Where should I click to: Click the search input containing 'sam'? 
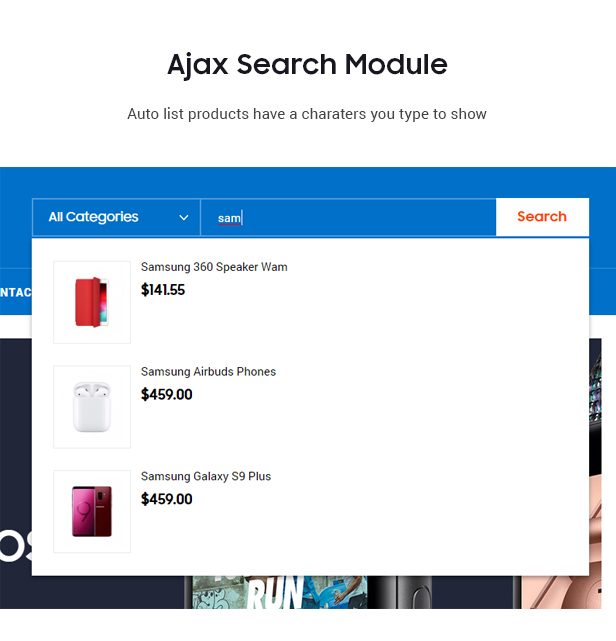tap(348, 217)
